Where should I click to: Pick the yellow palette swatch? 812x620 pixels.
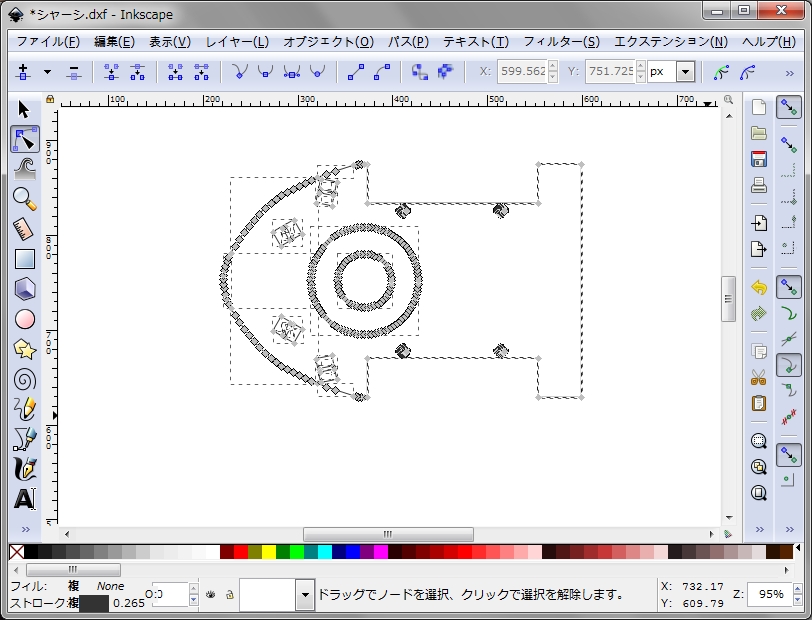(269, 552)
